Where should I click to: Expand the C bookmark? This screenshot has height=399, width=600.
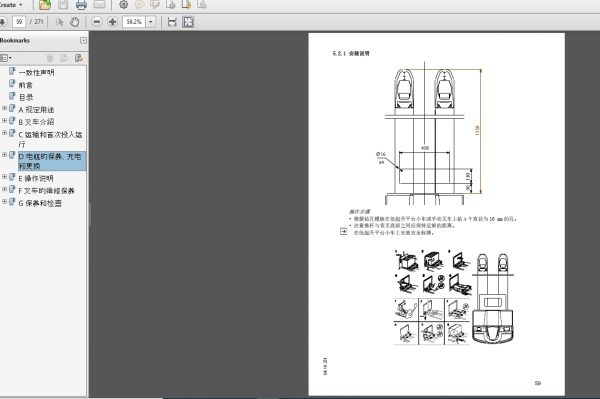click(x=4, y=133)
